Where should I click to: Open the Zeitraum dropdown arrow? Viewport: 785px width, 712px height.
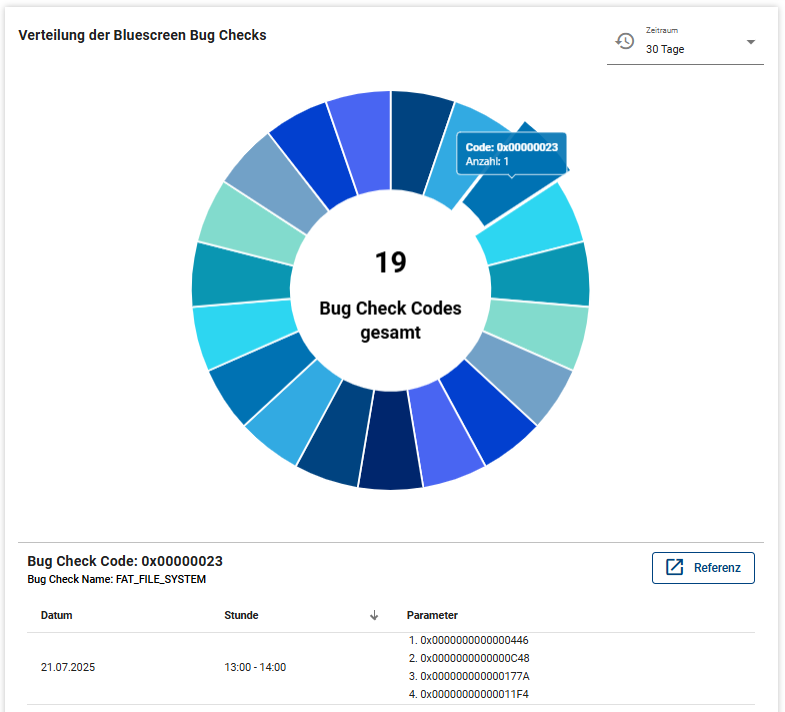pos(751,42)
